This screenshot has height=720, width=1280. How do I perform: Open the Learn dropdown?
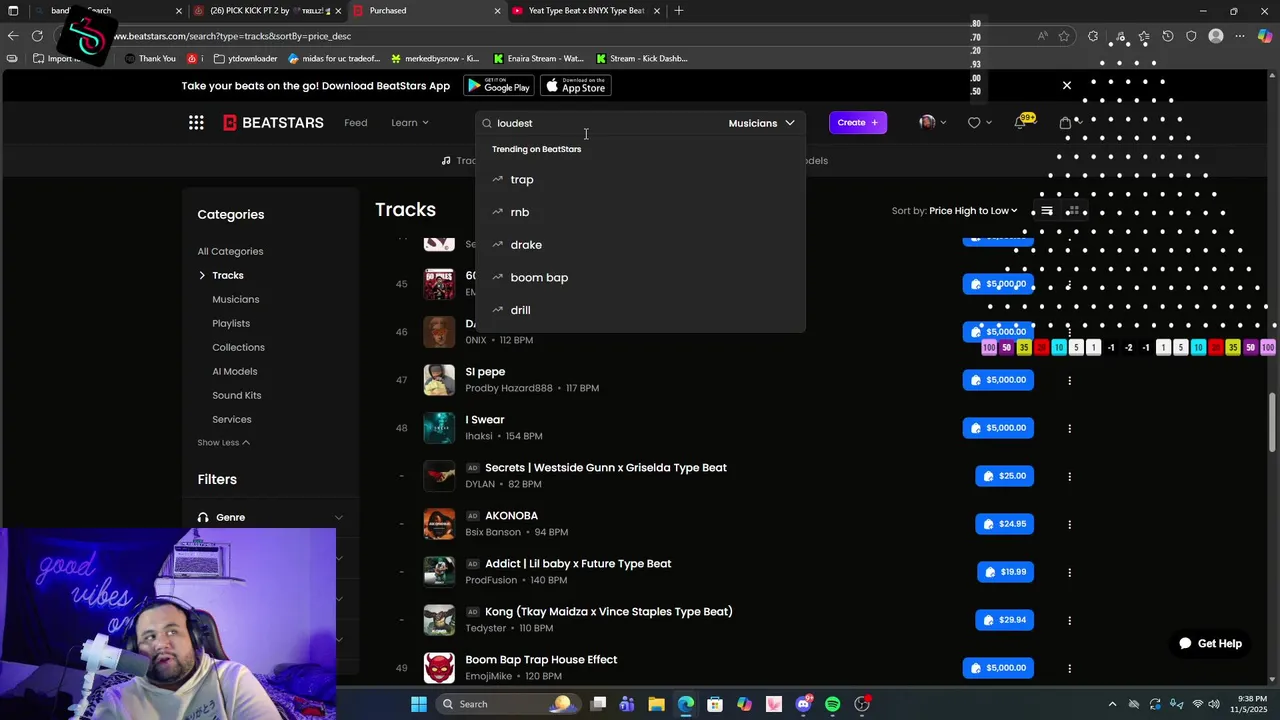(410, 123)
